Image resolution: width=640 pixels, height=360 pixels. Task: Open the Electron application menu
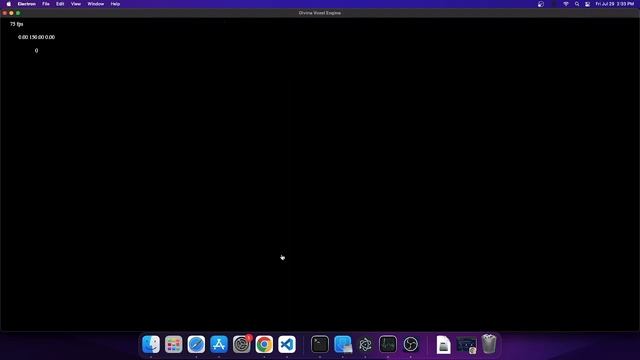point(27,4)
